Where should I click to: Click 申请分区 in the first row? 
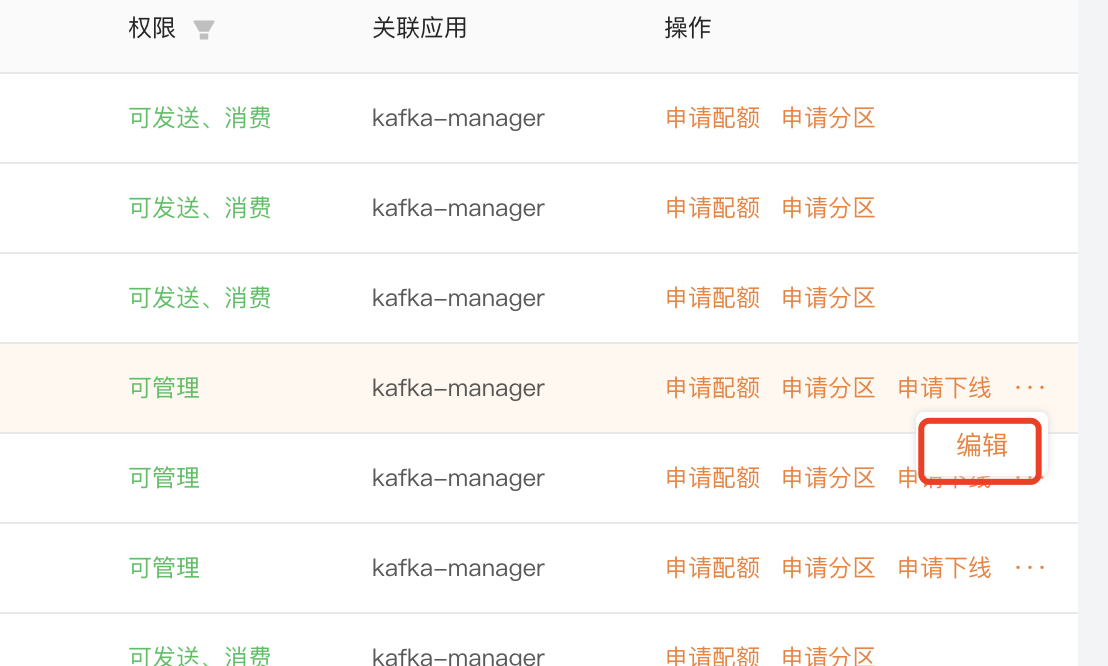(829, 118)
